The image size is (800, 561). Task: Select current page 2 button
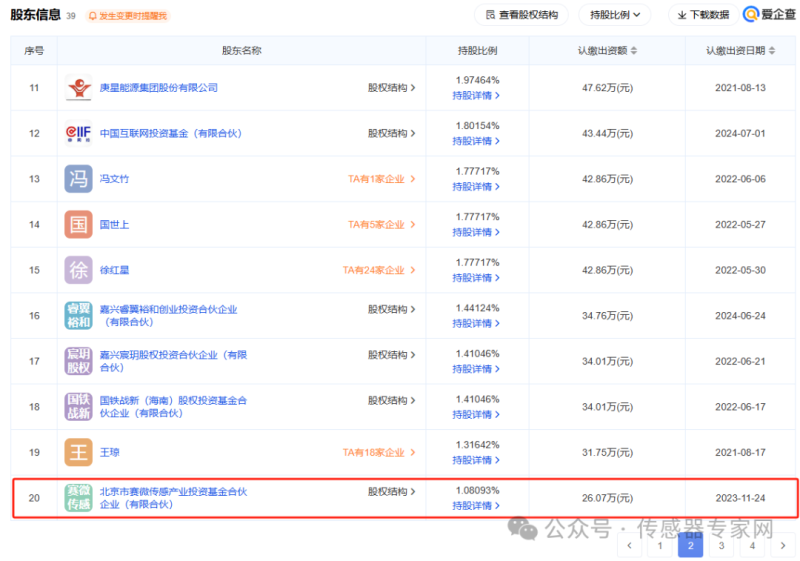pyautogui.click(x=691, y=546)
